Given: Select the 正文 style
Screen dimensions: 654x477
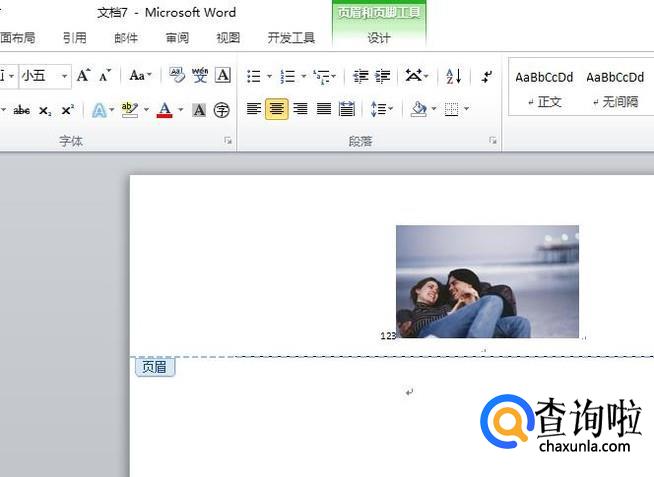Looking at the screenshot, I should [544, 89].
